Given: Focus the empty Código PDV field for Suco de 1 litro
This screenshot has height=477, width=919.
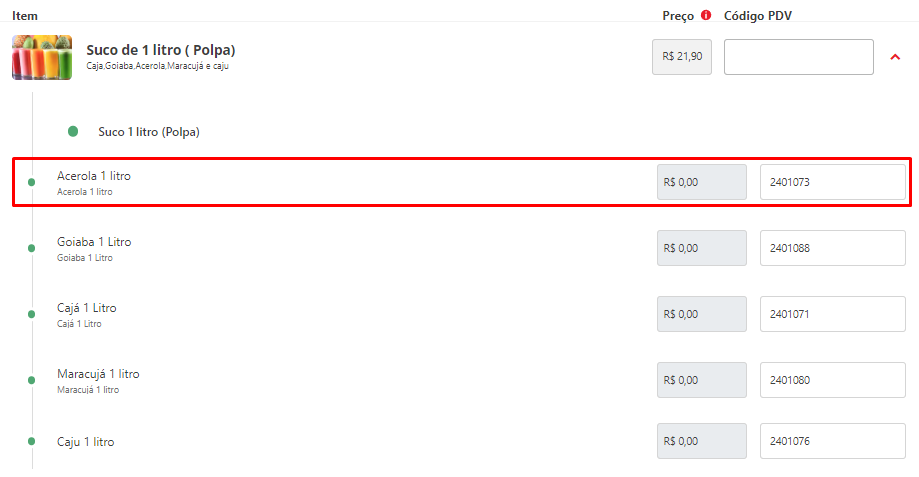Looking at the screenshot, I should 799,57.
